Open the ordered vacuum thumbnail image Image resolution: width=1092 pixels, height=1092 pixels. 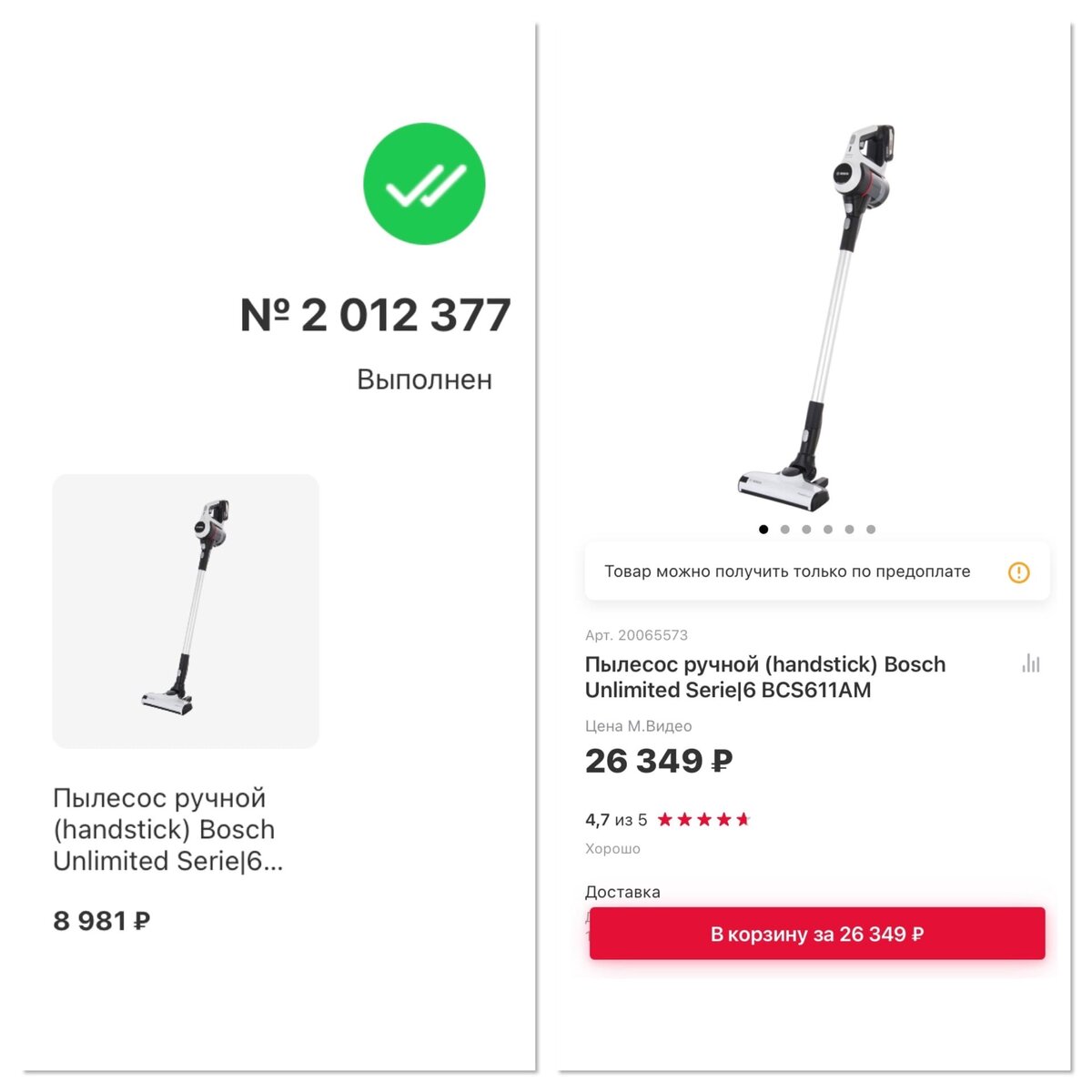coord(186,611)
